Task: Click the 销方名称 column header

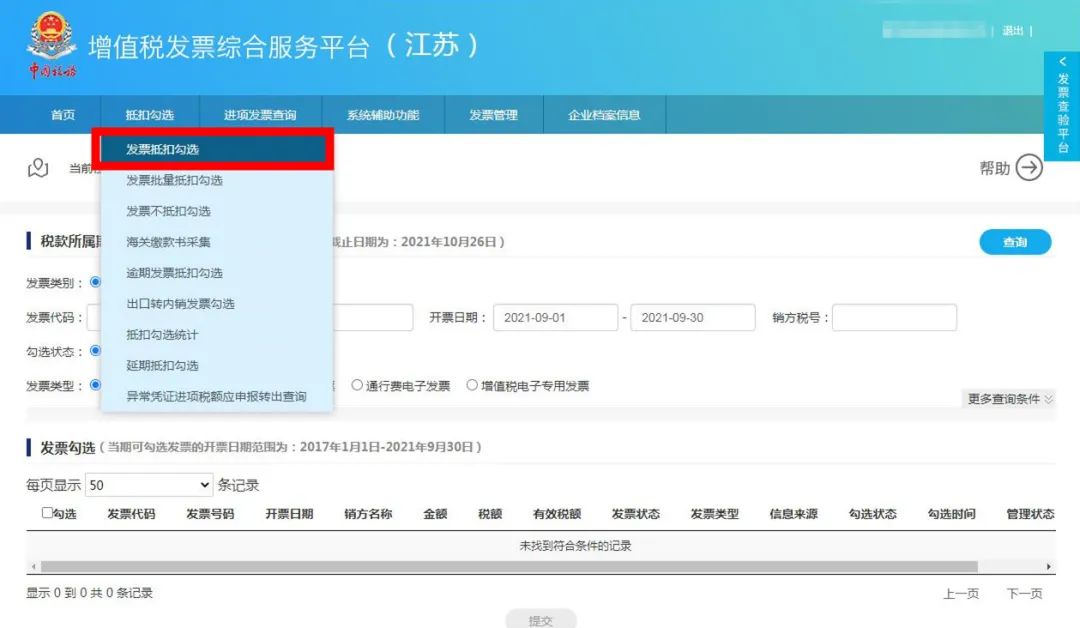Action: tap(368, 514)
